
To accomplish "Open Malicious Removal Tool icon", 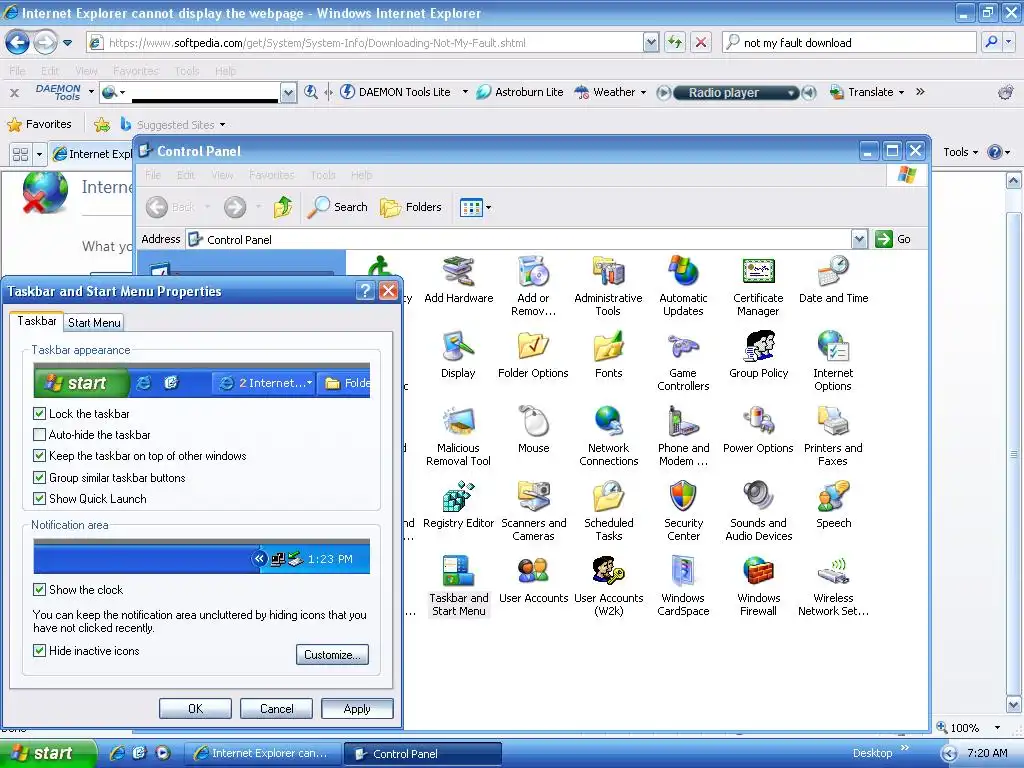I will pyautogui.click(x=458, y=436).
